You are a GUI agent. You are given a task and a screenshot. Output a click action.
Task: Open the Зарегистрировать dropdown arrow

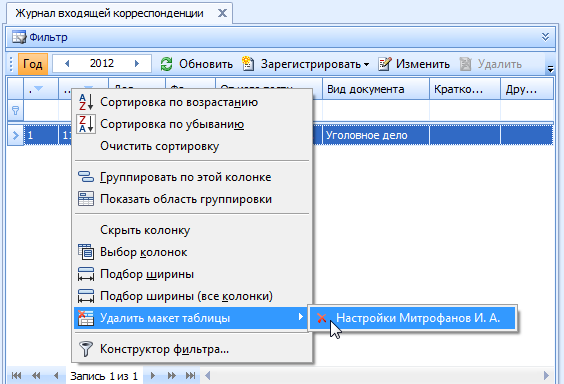(366, 64)
